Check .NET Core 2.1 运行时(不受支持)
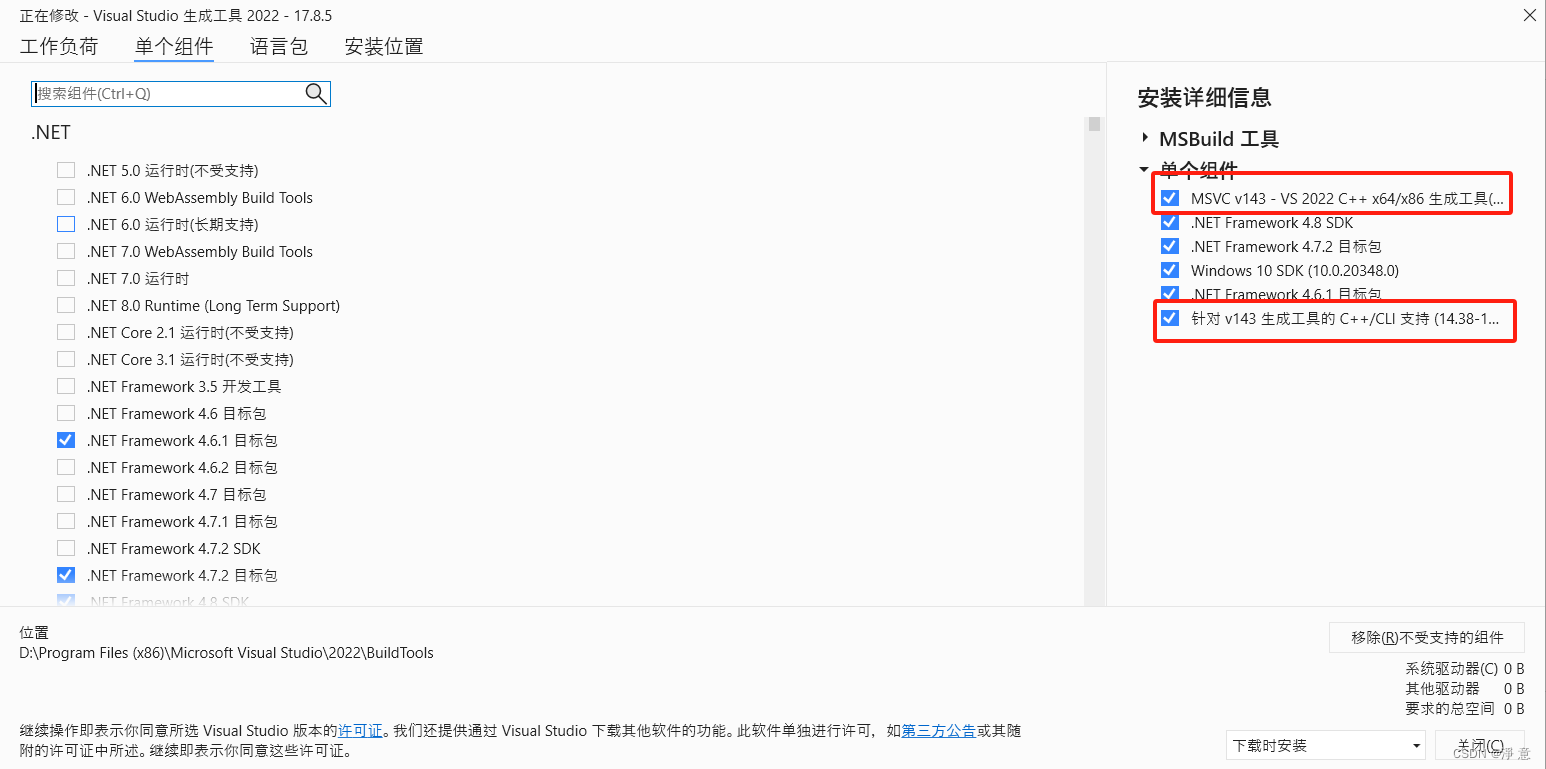This screenshot has height=769, width=1546. coord(66,332)
